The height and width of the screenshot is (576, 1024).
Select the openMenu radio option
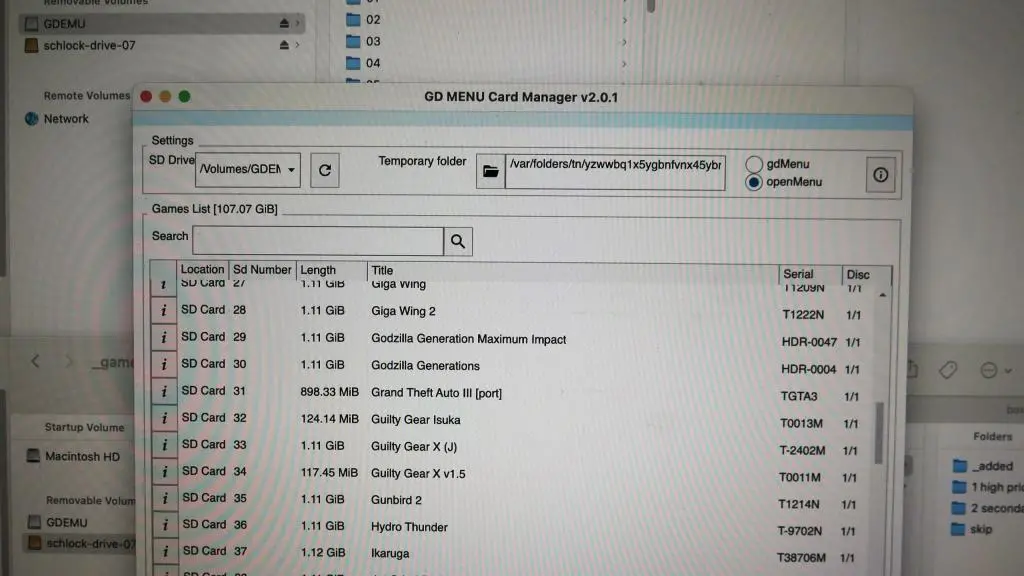click(x=754, y=182)
